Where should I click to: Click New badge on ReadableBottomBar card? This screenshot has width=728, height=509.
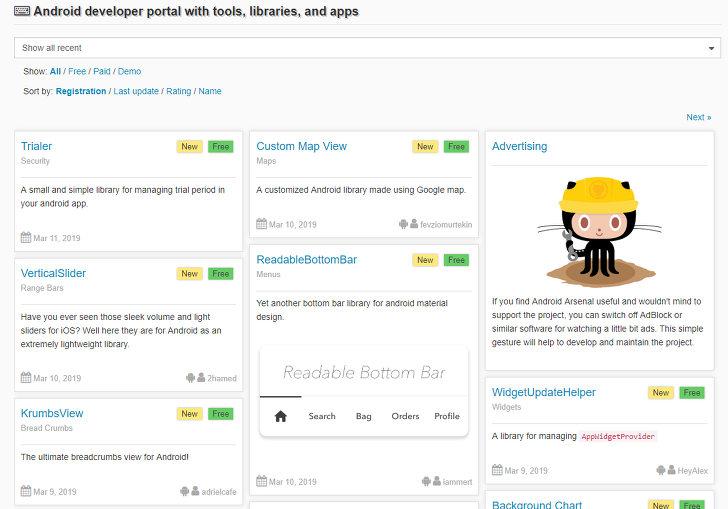pos(425,260)
